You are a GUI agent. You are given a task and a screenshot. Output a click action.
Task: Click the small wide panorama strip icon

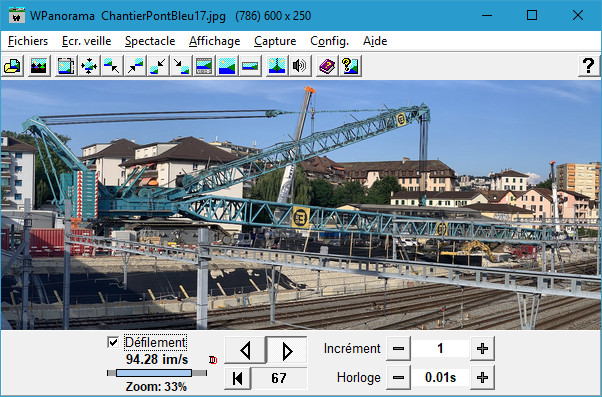[250, 66]
